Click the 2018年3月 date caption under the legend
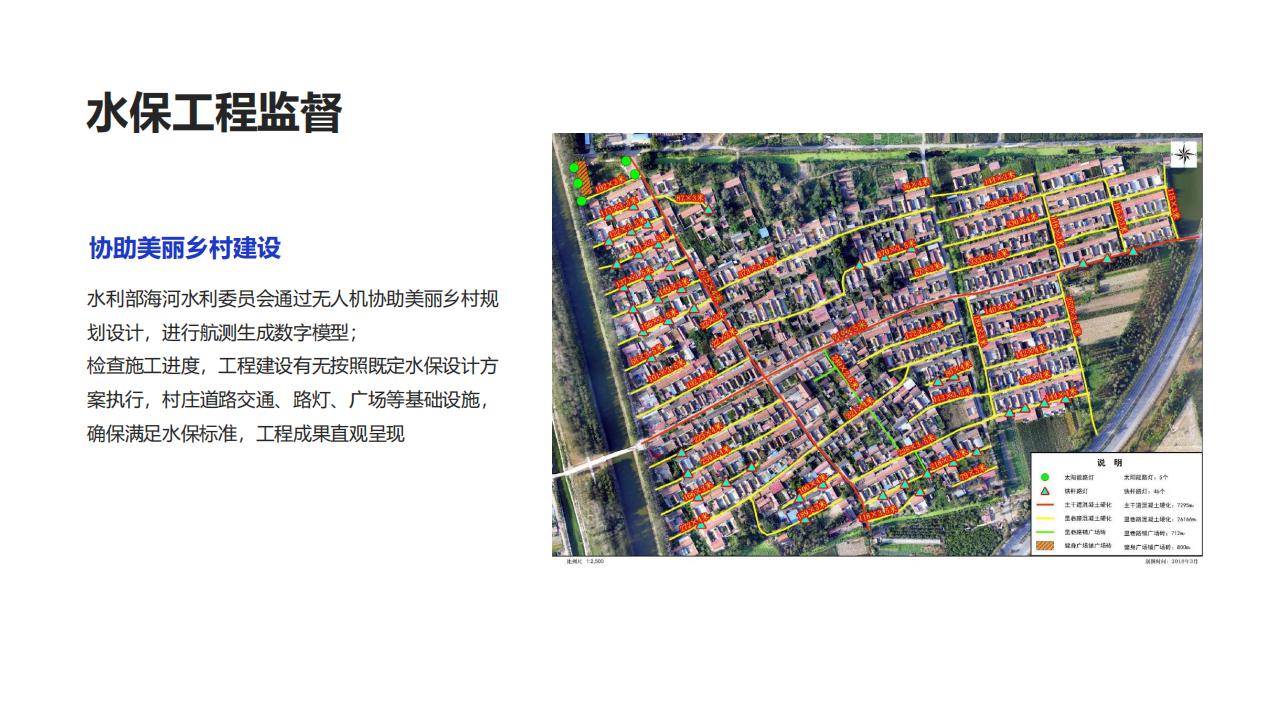The width and height of the screenshot is (1280, 720). [1171, 561]
